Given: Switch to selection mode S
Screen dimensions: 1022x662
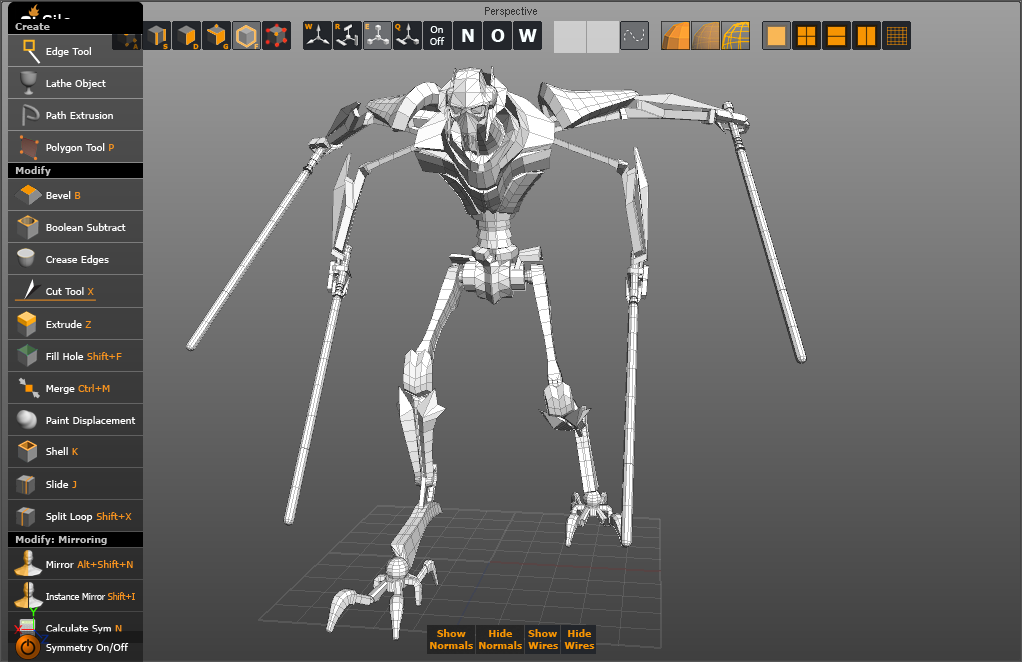Looking at the screenshot, I should click(x=157, y=35).
